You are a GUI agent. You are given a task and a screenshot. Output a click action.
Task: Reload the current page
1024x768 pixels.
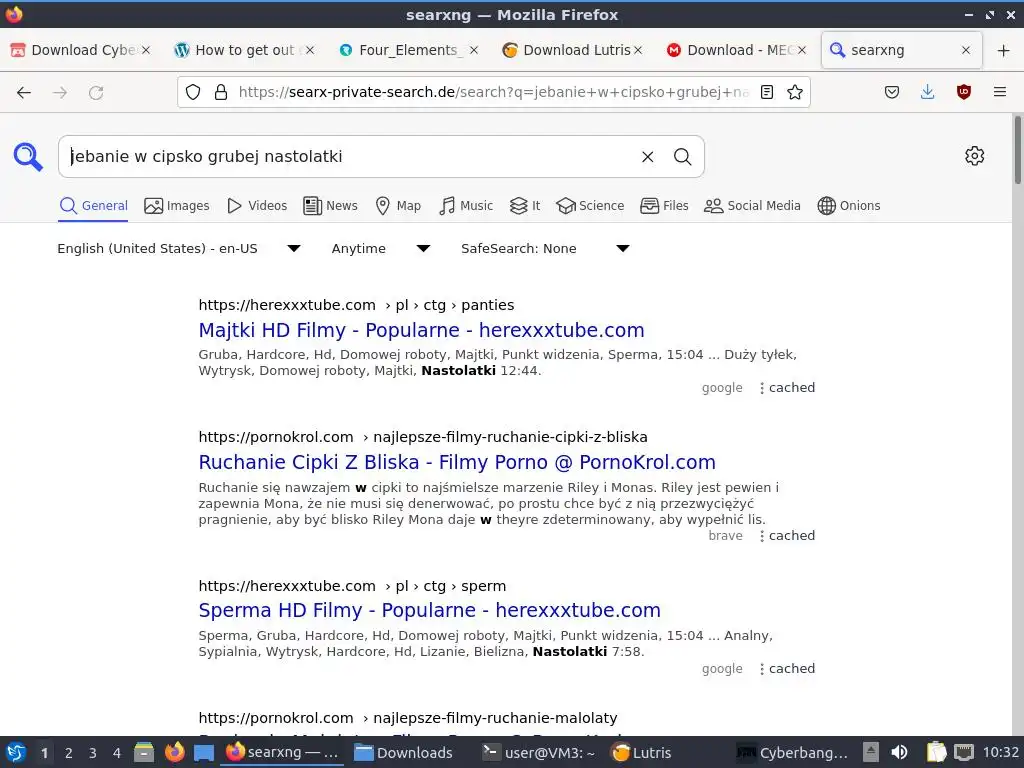click(x=96, y=93)
